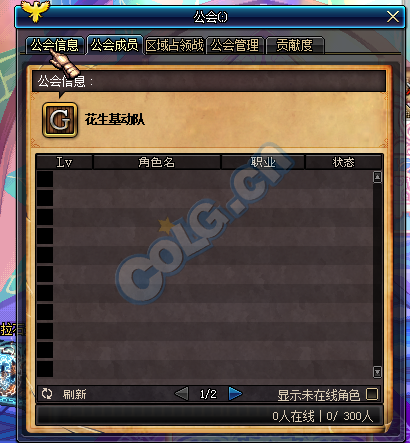Select the 公会管理 tab
410x443 pixels.
pos(235,45)
